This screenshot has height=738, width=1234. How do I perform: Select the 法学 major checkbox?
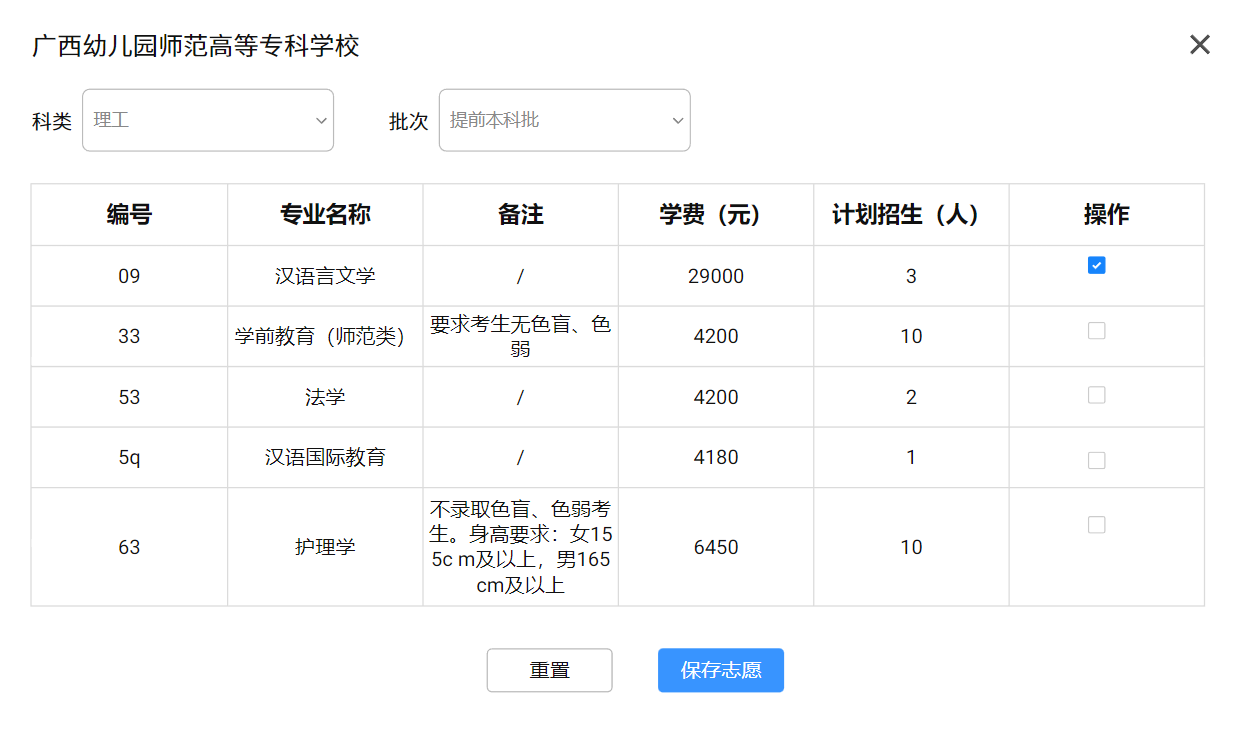[1096, 395]
